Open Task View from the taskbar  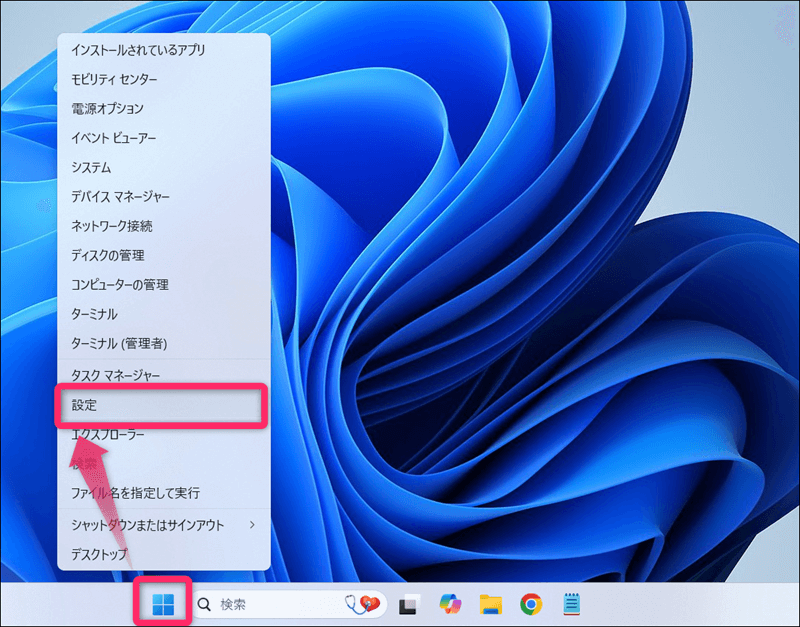pyautogui.click(x=408, y=604)
